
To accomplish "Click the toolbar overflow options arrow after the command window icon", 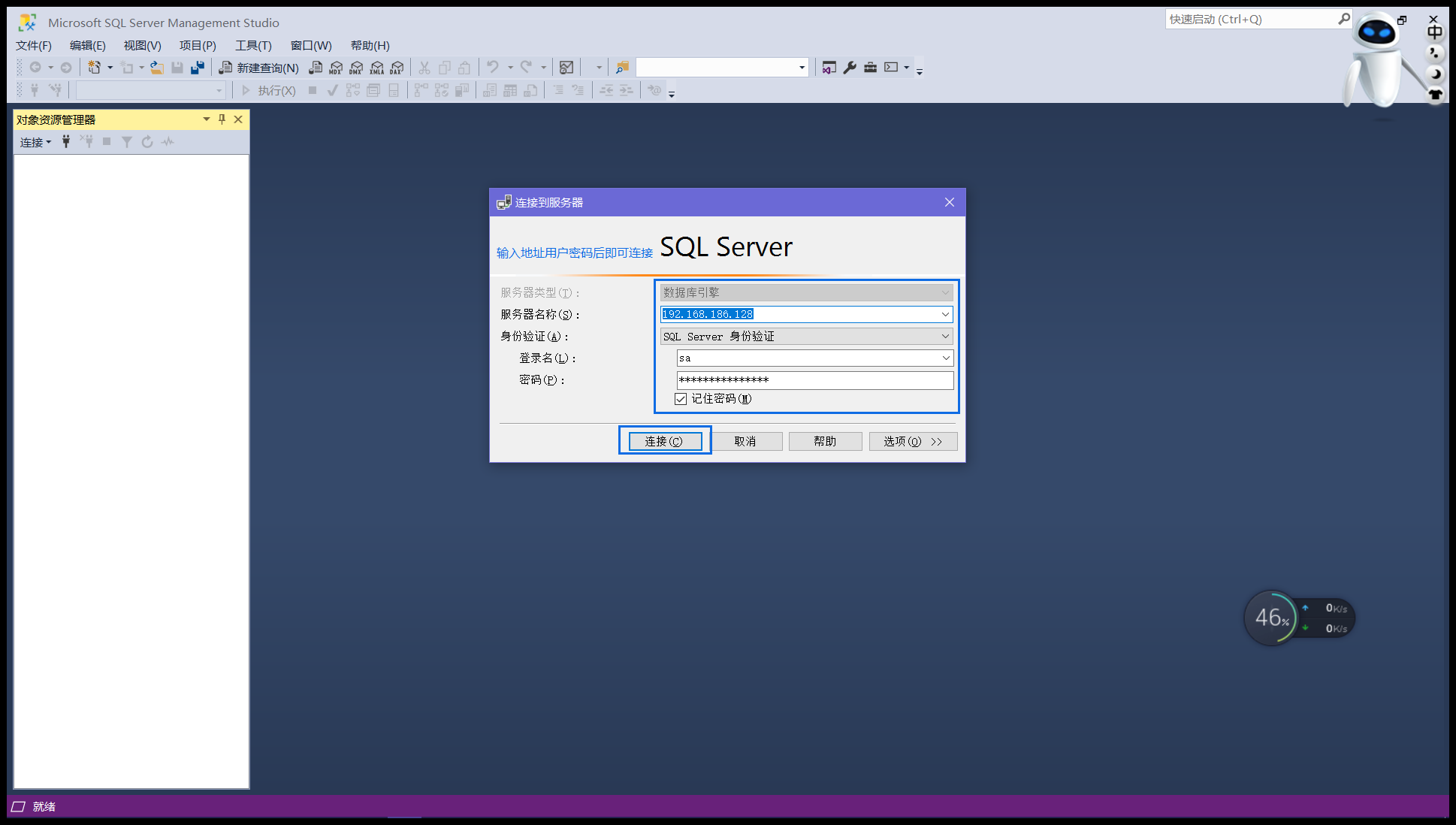I will point(920,71).
